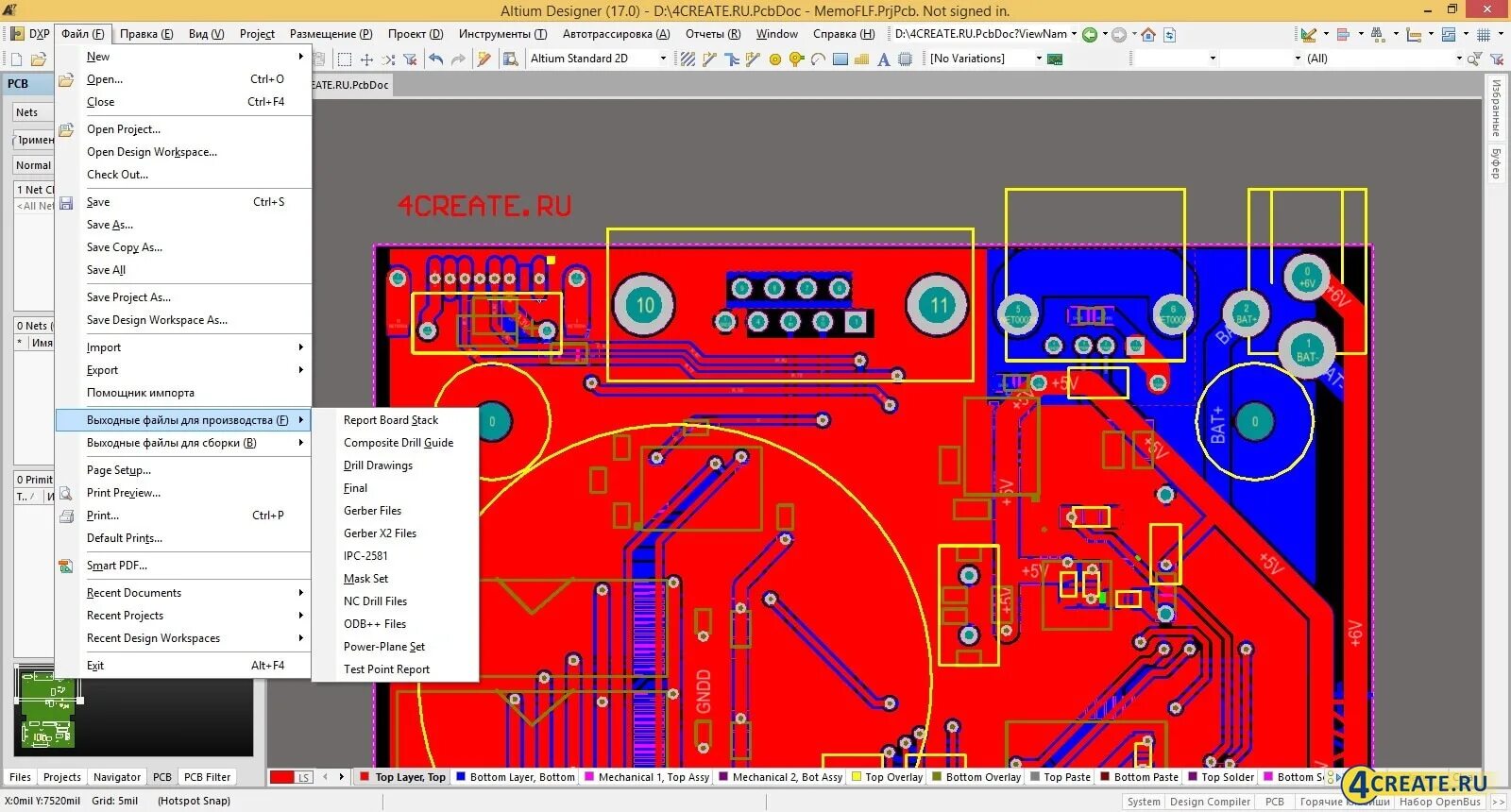This screenshot has width=1511, height=812.
Task: Select the Place Via tool
Action: 796,59
